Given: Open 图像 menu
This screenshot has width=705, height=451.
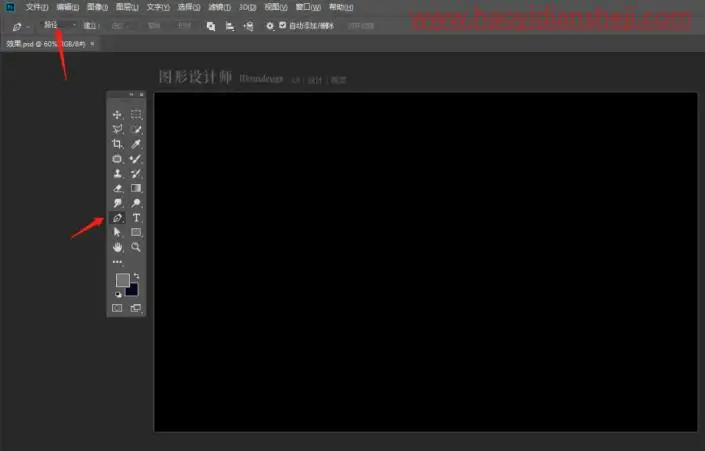Looking at the screenshot, I should [97, 7].
